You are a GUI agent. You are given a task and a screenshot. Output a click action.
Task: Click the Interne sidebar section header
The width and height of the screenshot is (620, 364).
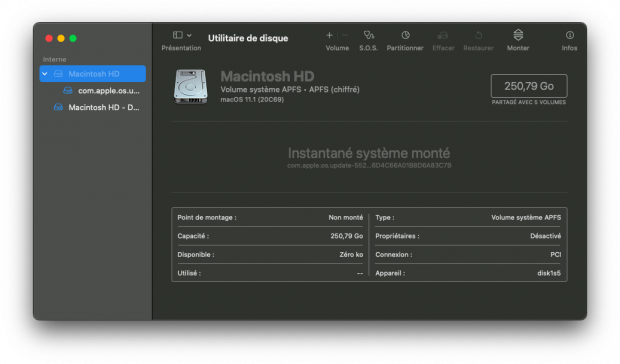(55, 59)
